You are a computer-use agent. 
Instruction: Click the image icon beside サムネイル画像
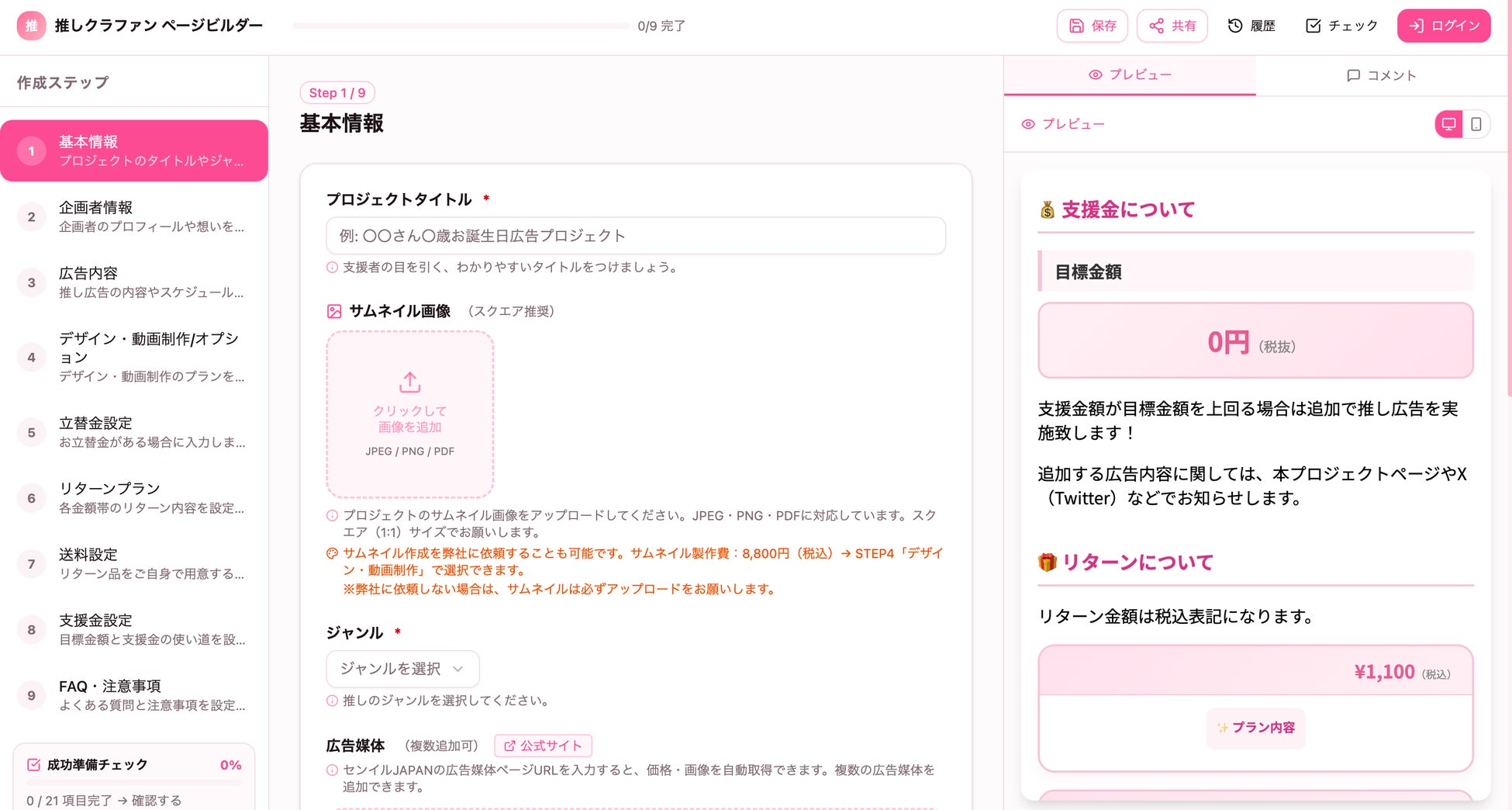334,311
